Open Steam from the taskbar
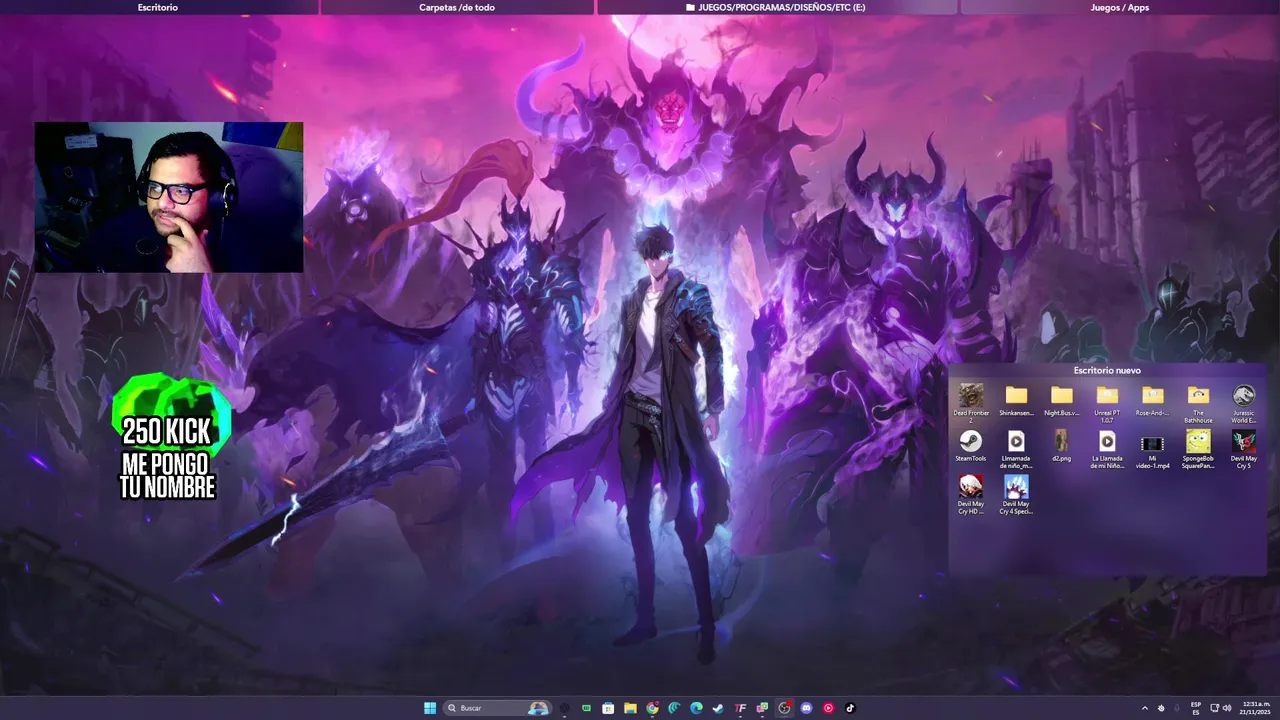The width and height of the screenshot is (1280, 720). click(718, 708)
